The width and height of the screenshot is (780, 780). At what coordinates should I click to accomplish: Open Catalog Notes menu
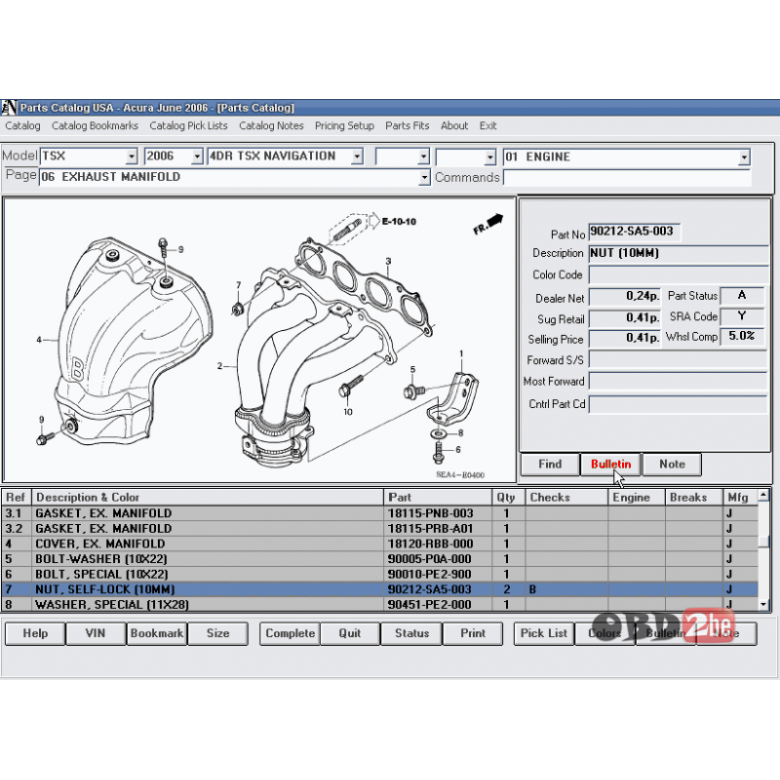271,126
